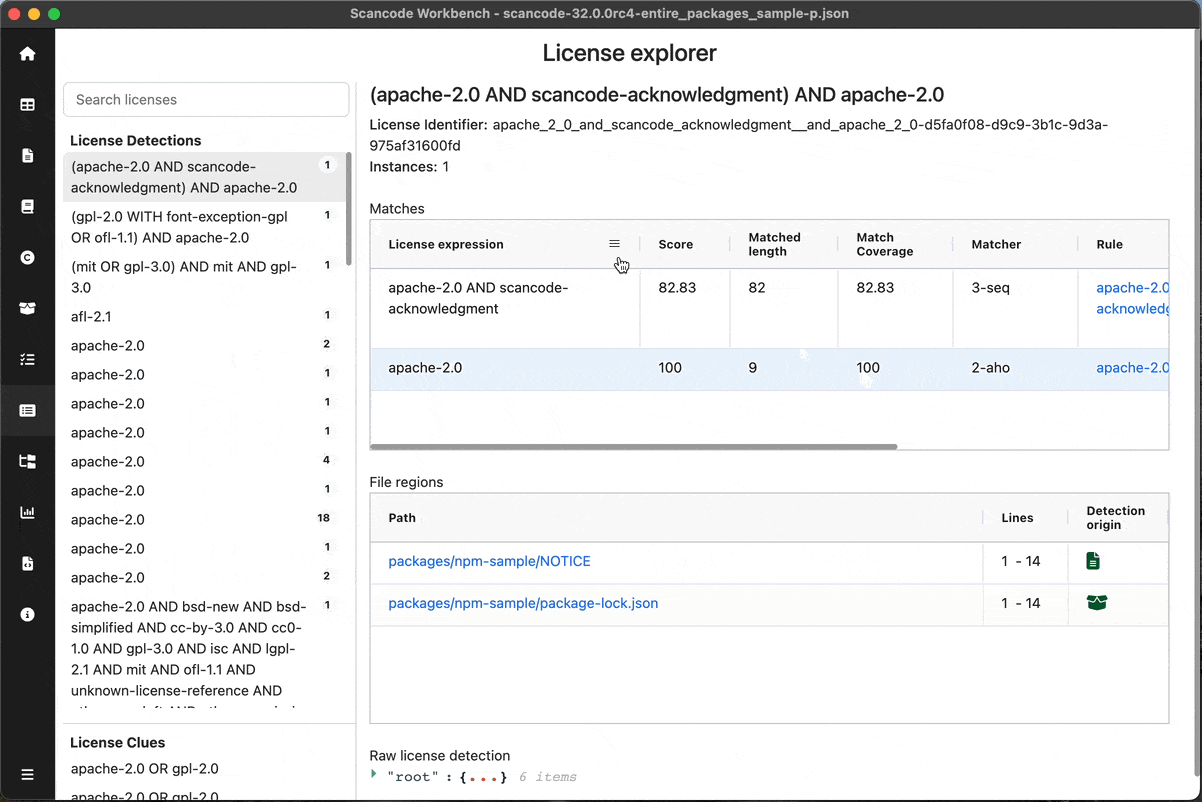Expand sidebar with hamburger icon at bottom
Screen dimensions: 1202x802
pos(27,774)
